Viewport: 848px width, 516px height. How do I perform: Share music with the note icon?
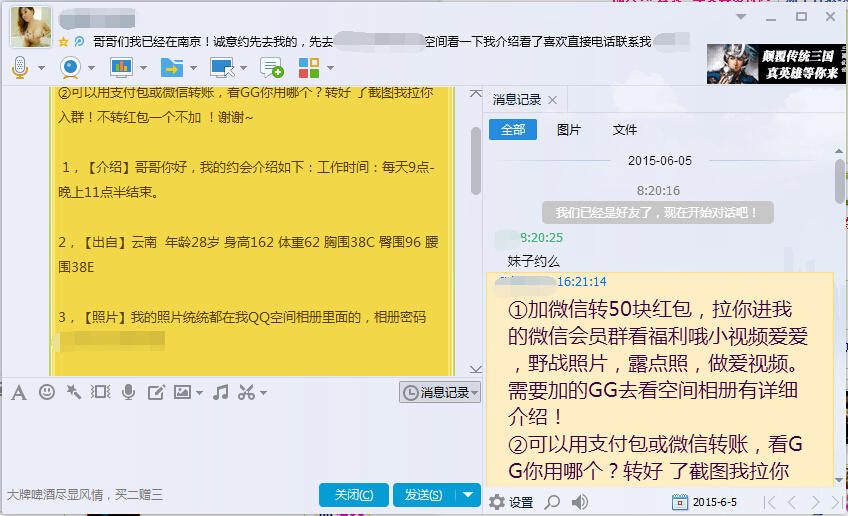tap(221, 392)
